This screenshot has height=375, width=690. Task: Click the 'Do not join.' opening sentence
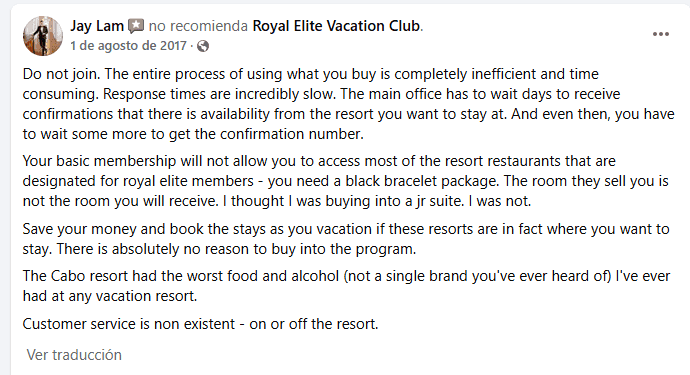[62, 74]
